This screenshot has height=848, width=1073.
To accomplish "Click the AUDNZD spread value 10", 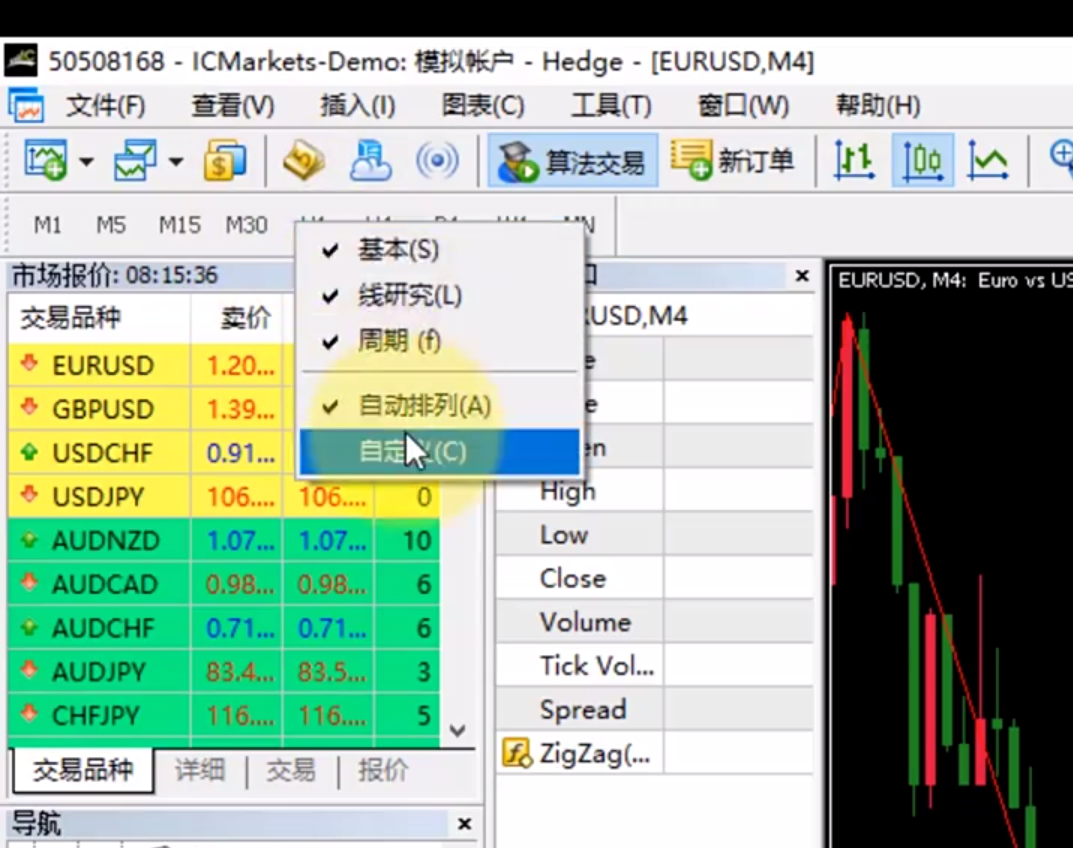I will click(416, 541).
